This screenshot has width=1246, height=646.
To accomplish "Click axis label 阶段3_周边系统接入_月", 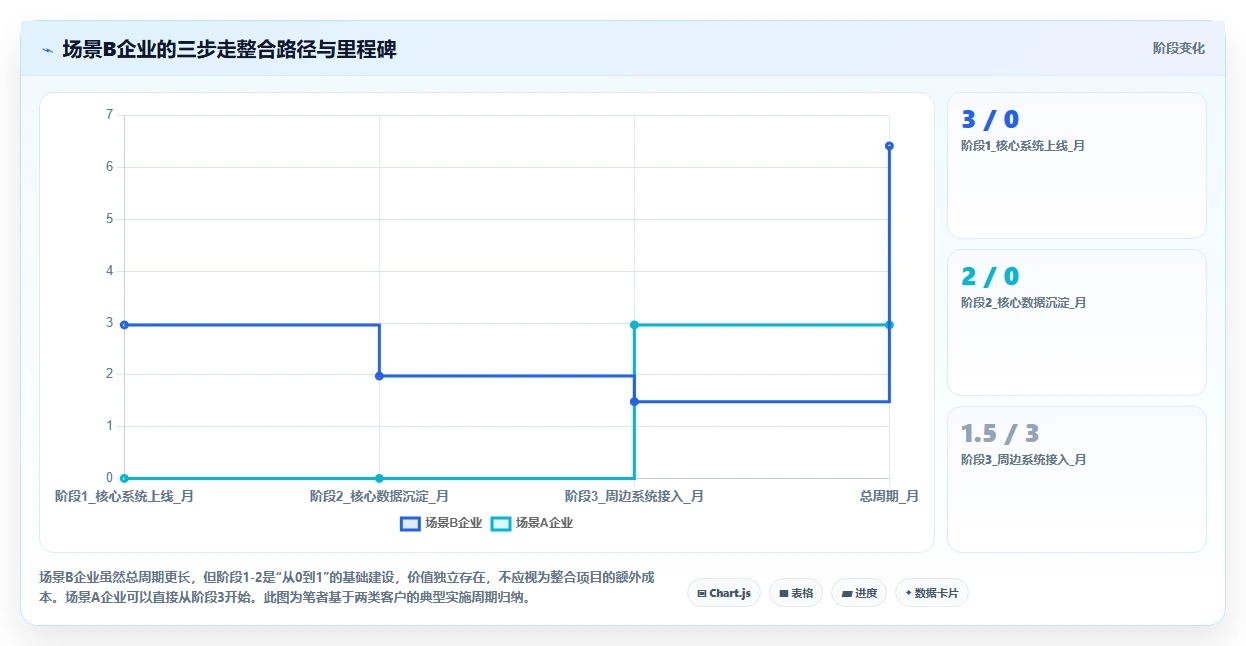I will [634, 496].
